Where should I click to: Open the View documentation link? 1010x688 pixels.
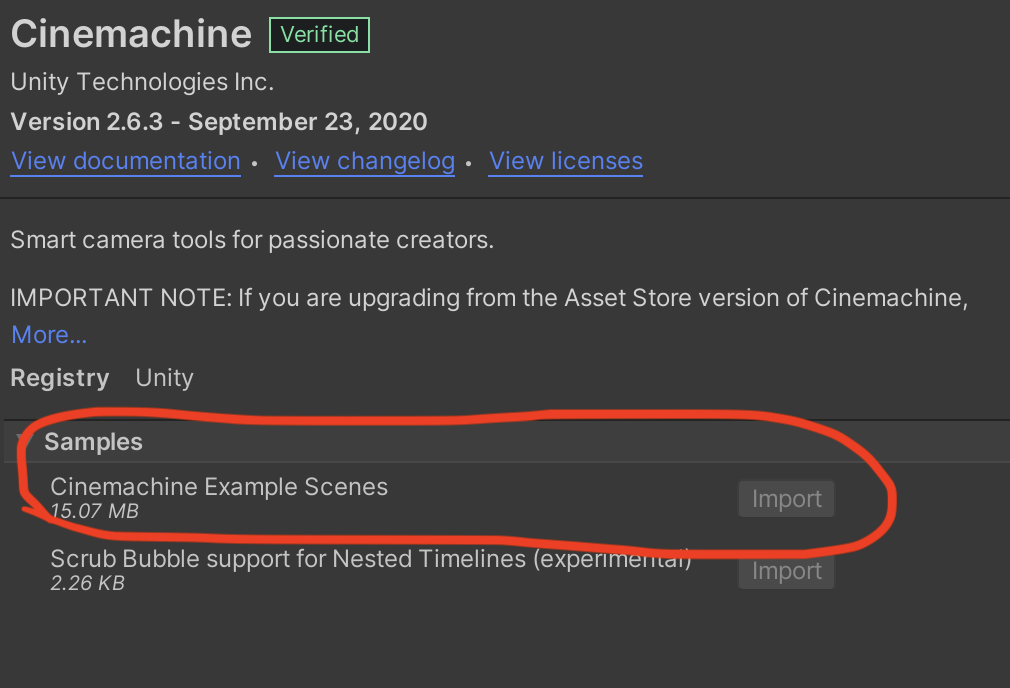click(125, 161)
